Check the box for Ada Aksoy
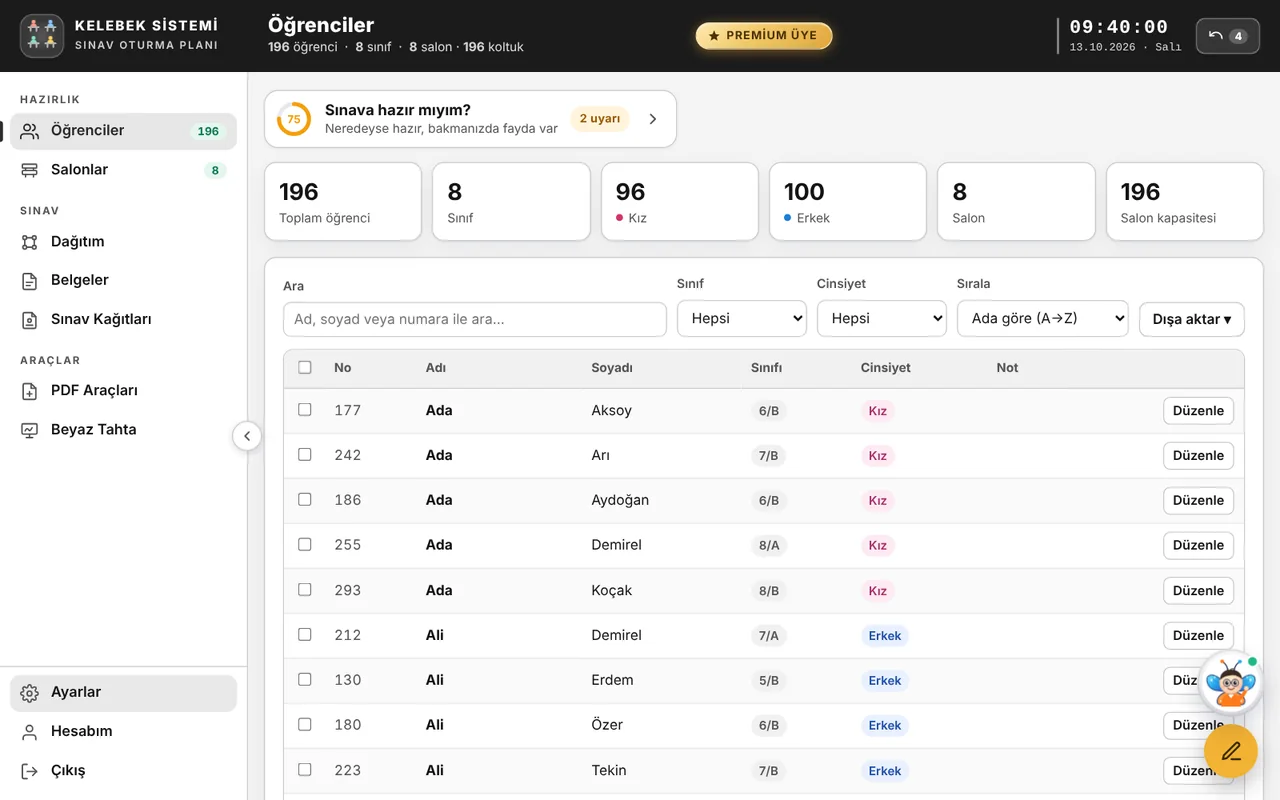The height and width of the screenshot is (800, 1280). click(x=305, y=410)
